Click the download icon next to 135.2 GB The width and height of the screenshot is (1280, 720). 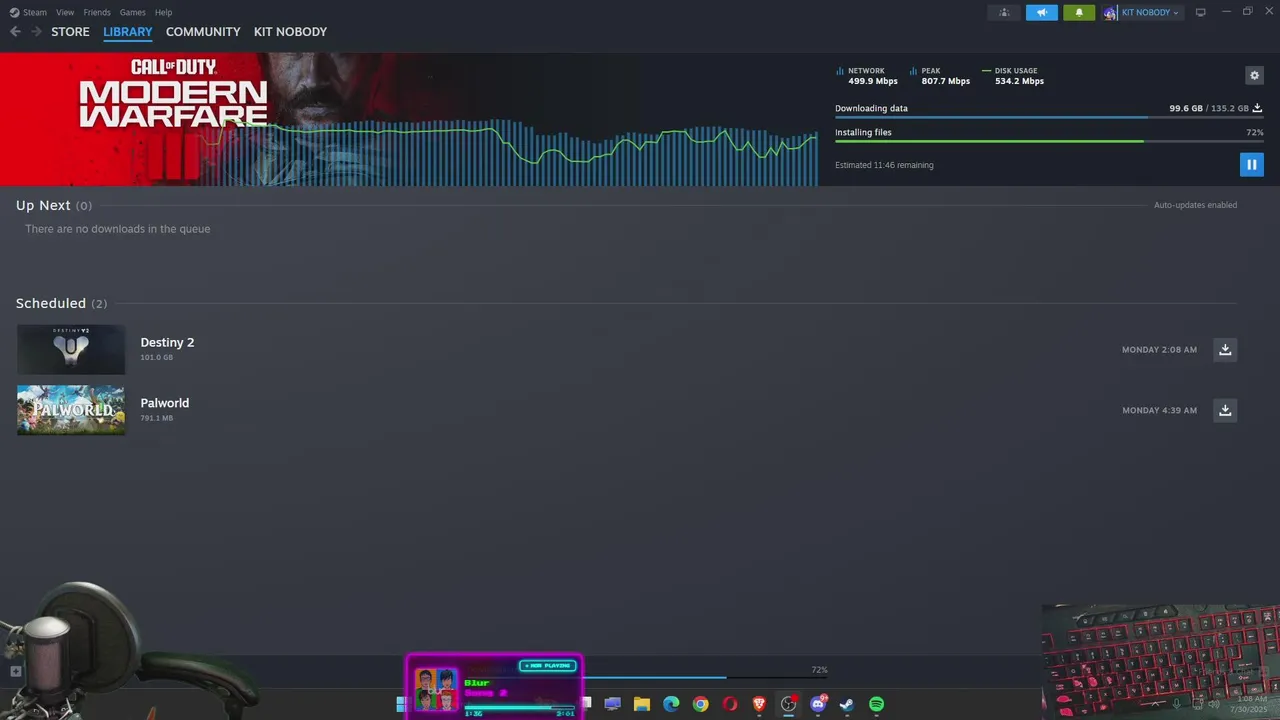(x=1258, y=108)
